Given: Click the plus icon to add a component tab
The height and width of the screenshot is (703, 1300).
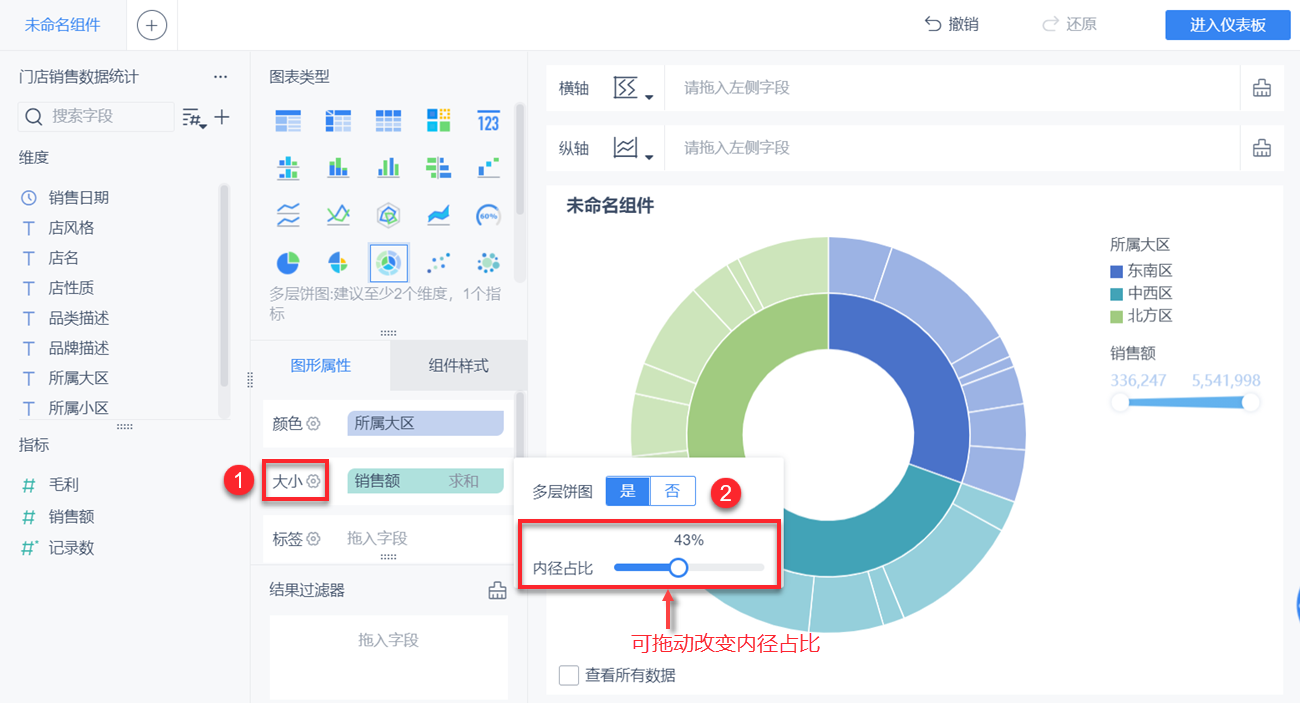Looking at the screenshot, I should [x=152, y=25].
